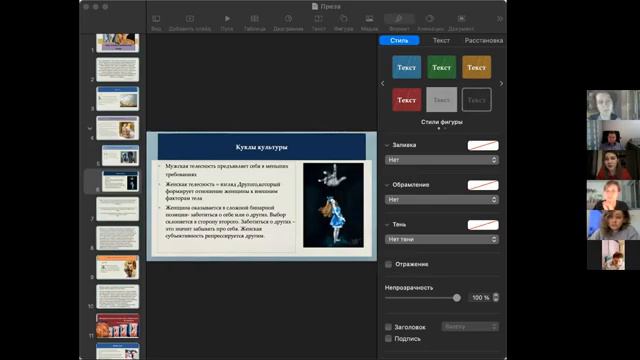Switch to the Расстановка tab
Viewport: 640px width, 360px height.
pos(483,40)
